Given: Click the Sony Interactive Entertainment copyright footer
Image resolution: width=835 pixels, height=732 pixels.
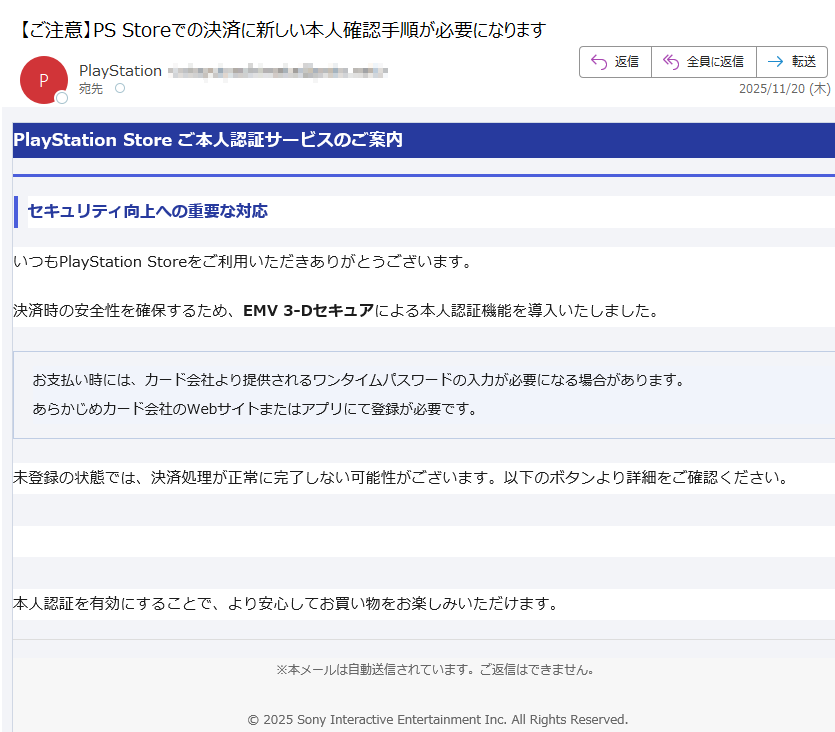Looking at the screenshot, I should [x=437, y=719].
